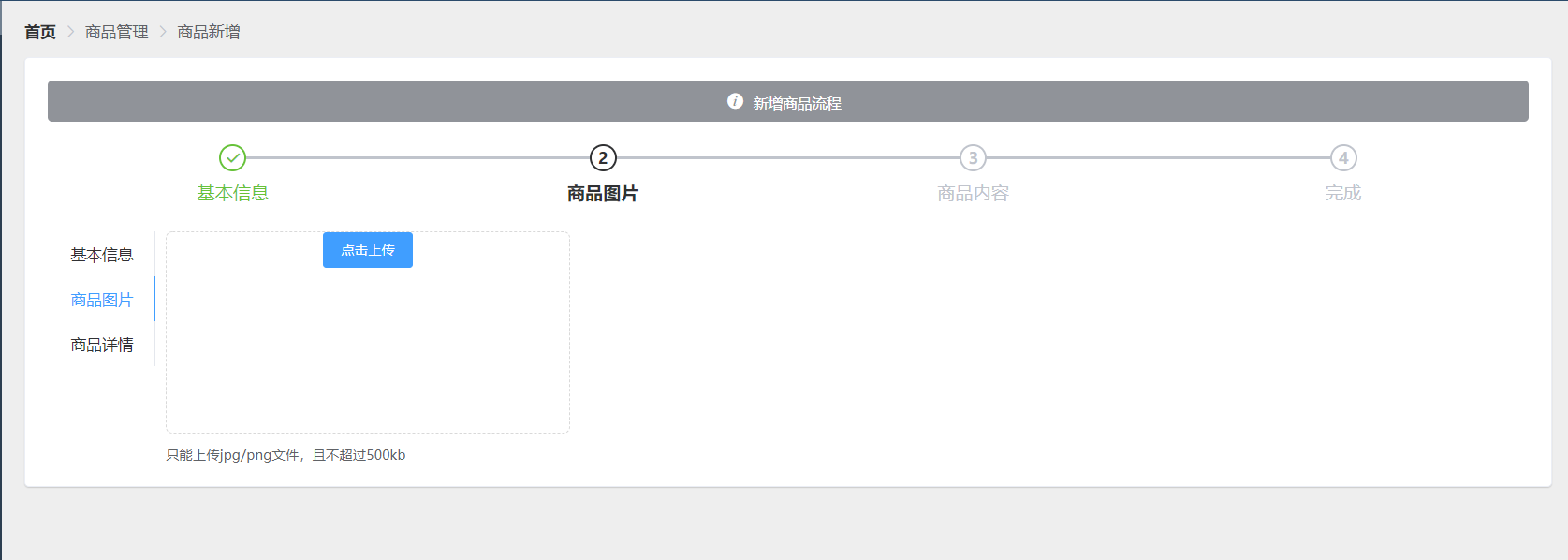Click step 2 circle icon
Image resolution: width=1568 pixels, height=560 pixels.
click(603, 157)
